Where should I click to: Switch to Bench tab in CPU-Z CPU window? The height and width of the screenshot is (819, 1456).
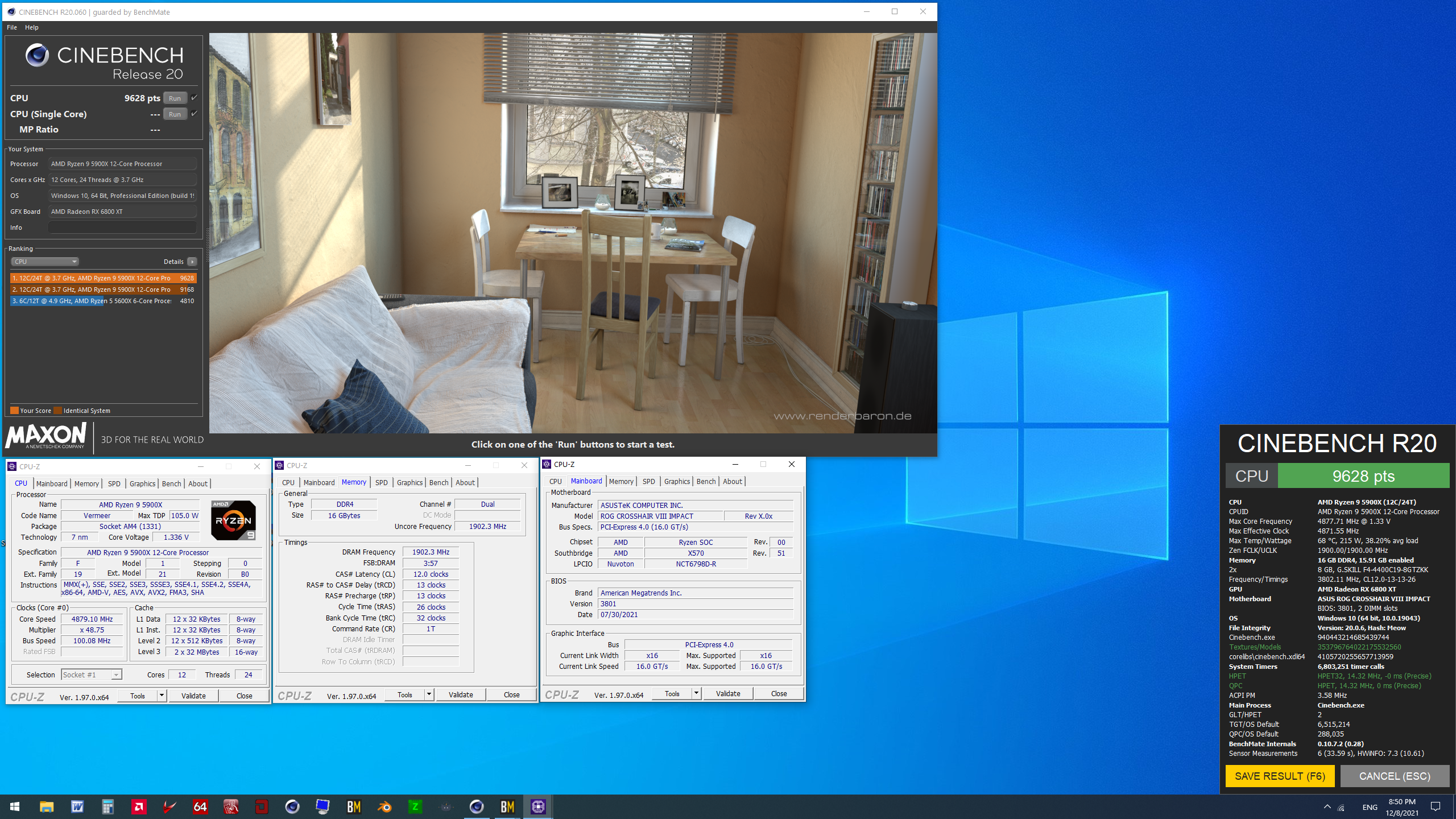(171, 483)
